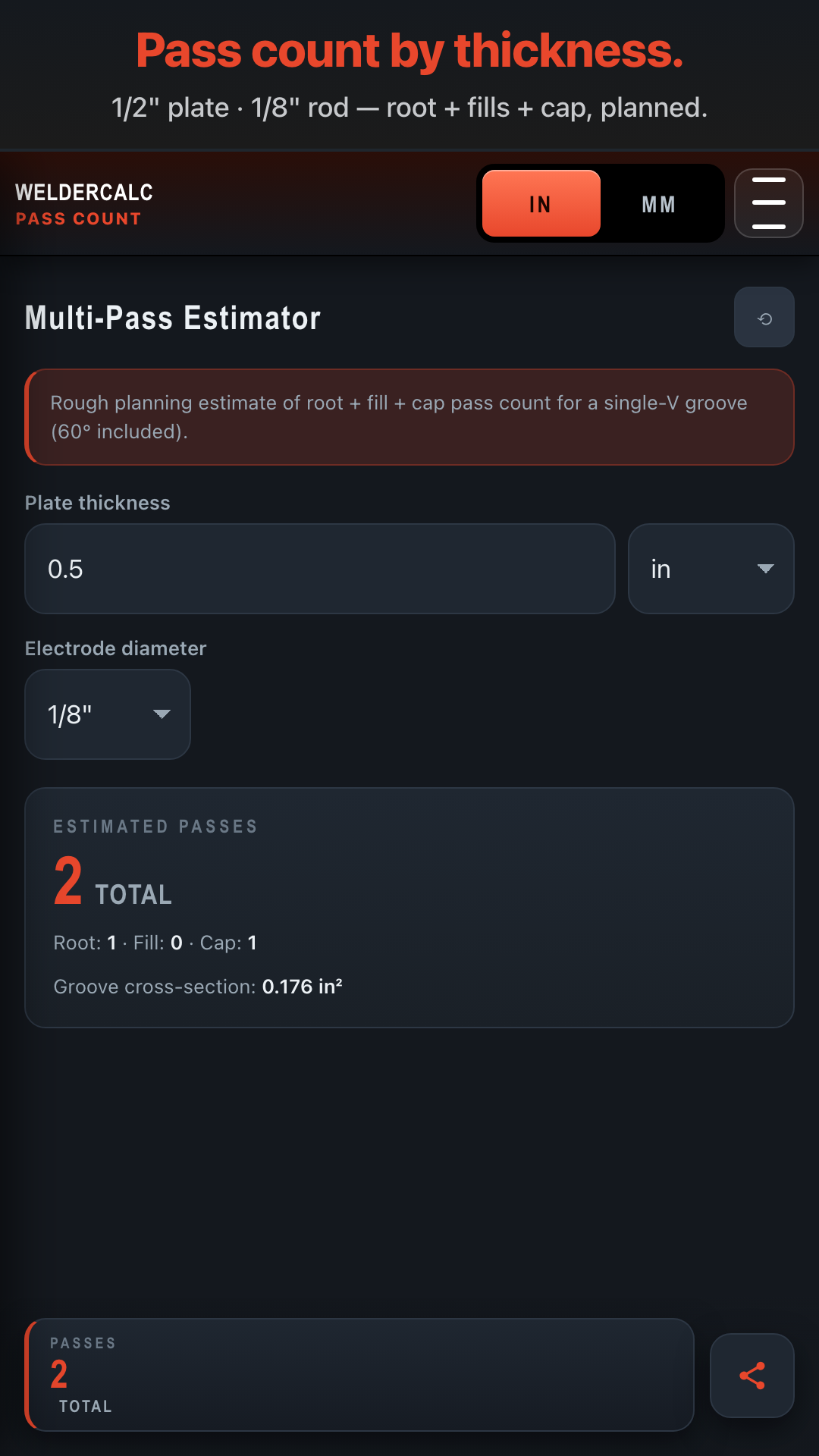Expand the Electrode diameter 1/8" dropdown
This screenshot has height=1456, width=819.
[108, 714]
